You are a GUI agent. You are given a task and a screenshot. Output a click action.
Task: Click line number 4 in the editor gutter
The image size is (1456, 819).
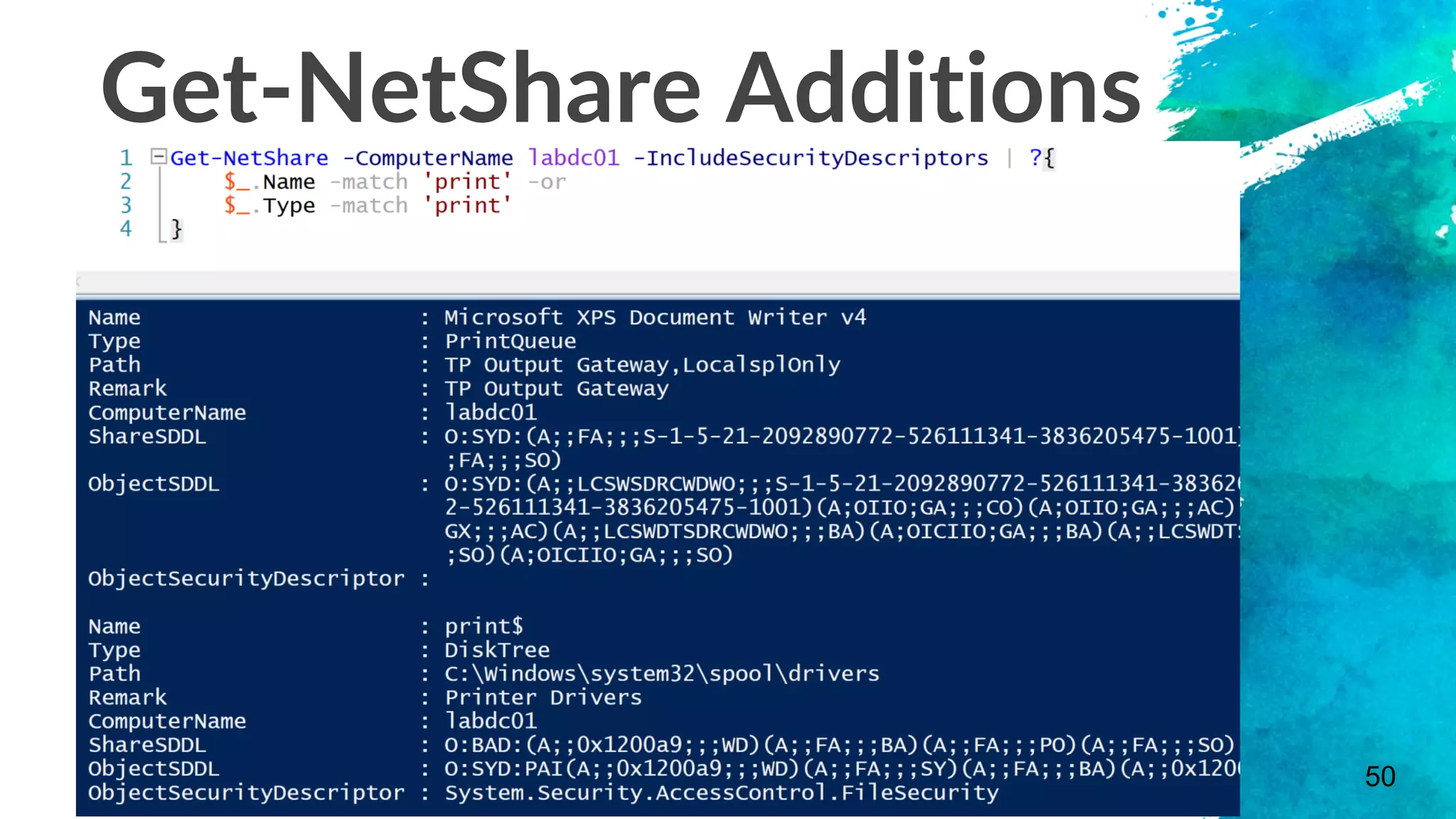coord(126,228)
